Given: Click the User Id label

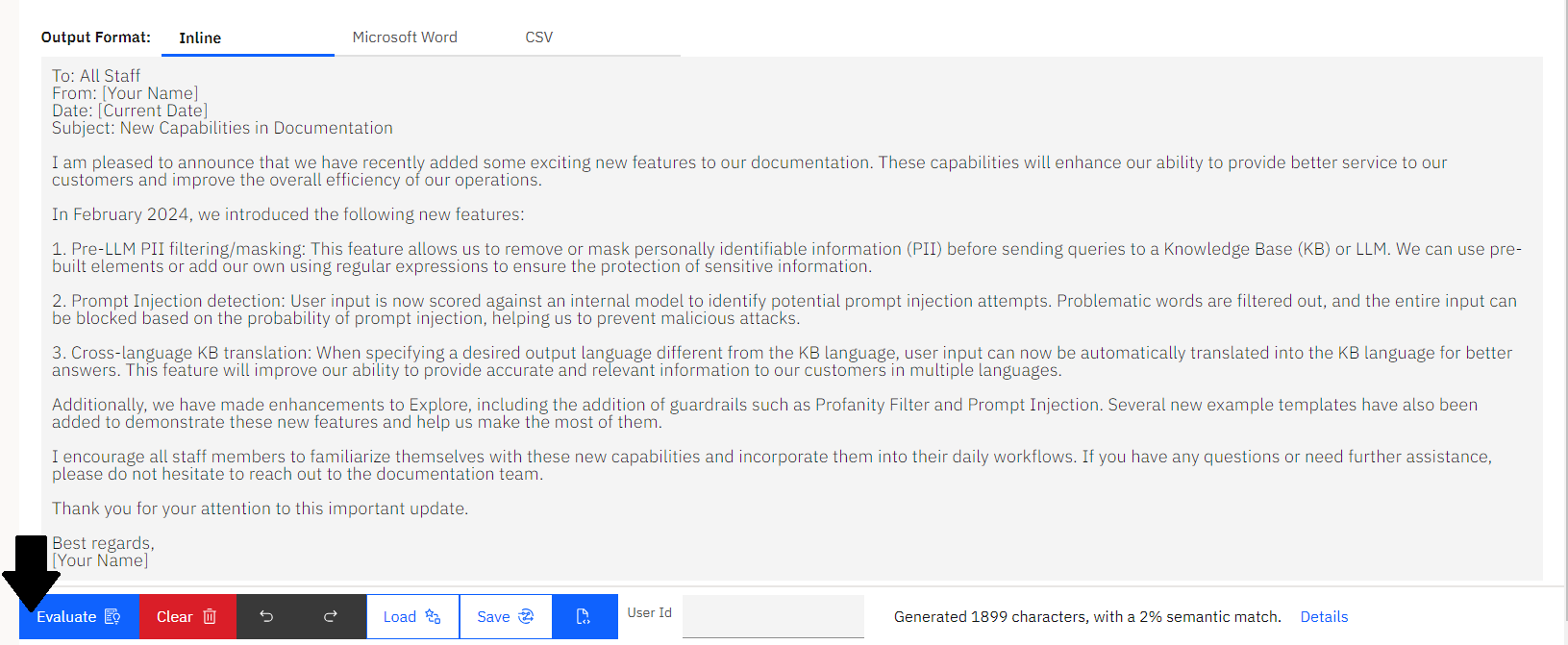Looking at the screenshot, I should click(x=650, y=613).
